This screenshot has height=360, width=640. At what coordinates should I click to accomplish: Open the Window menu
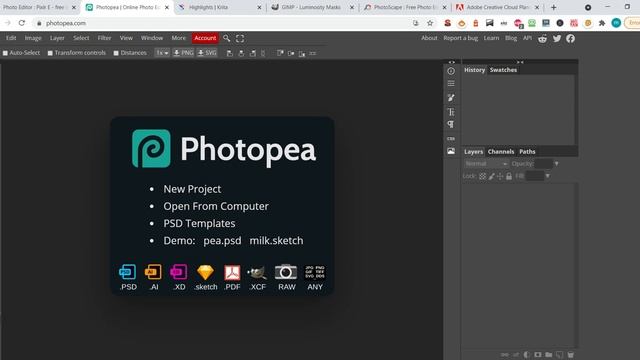pyautogui.click(x=152, y=38)
